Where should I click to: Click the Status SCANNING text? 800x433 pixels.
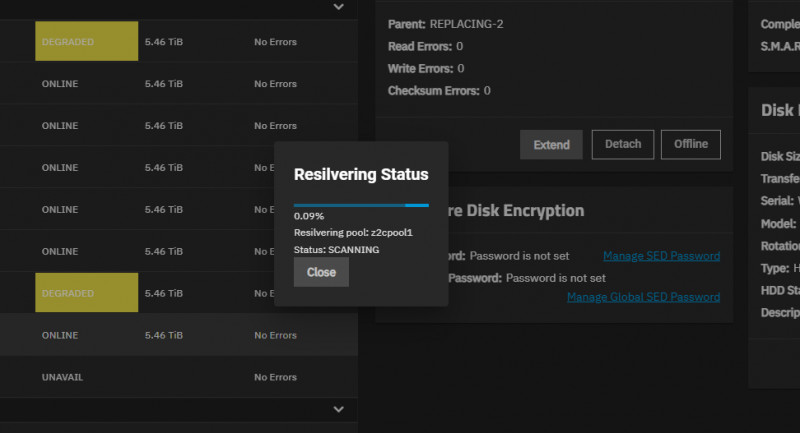[x=336, y=249]
